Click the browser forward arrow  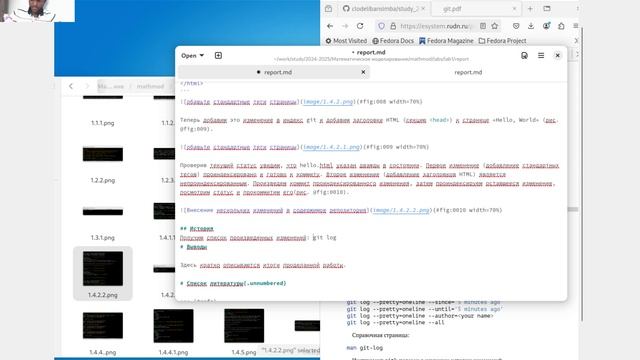pyautogui.click(x=345, y=26)
